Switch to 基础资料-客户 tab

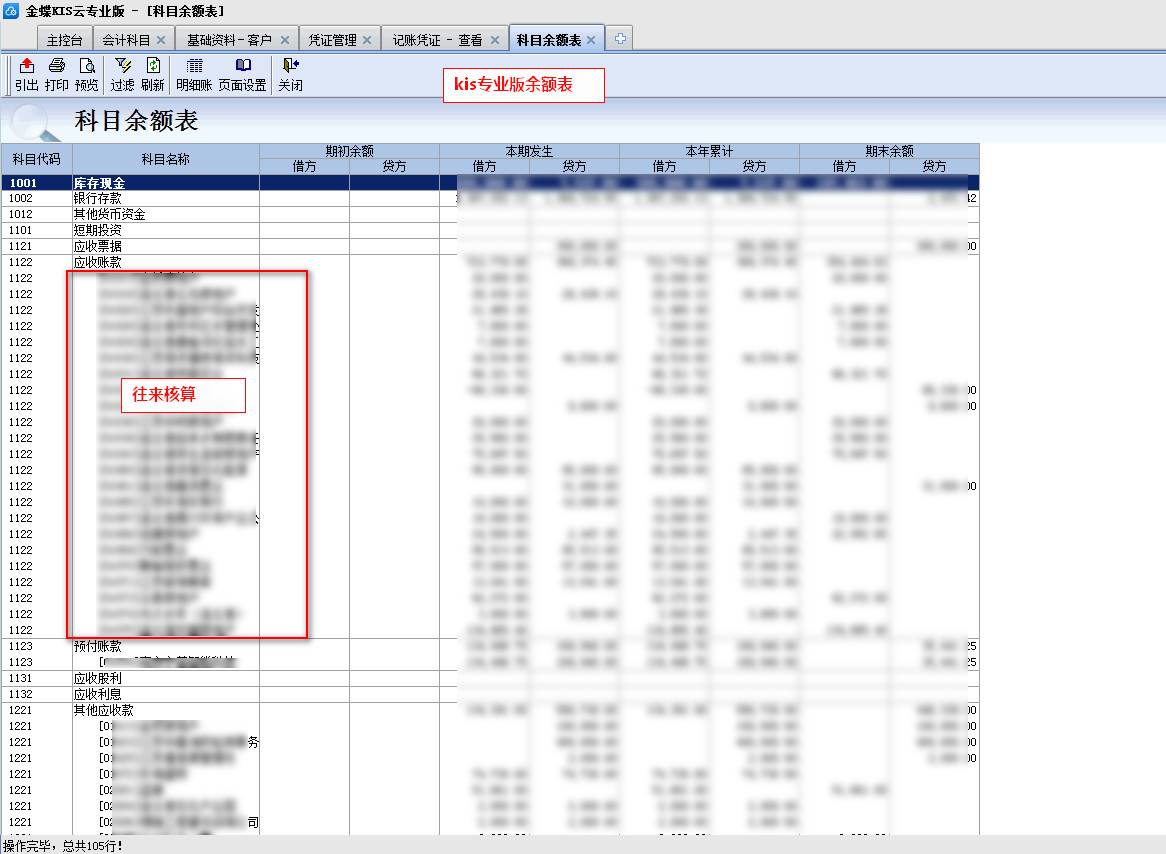point(229,40)
